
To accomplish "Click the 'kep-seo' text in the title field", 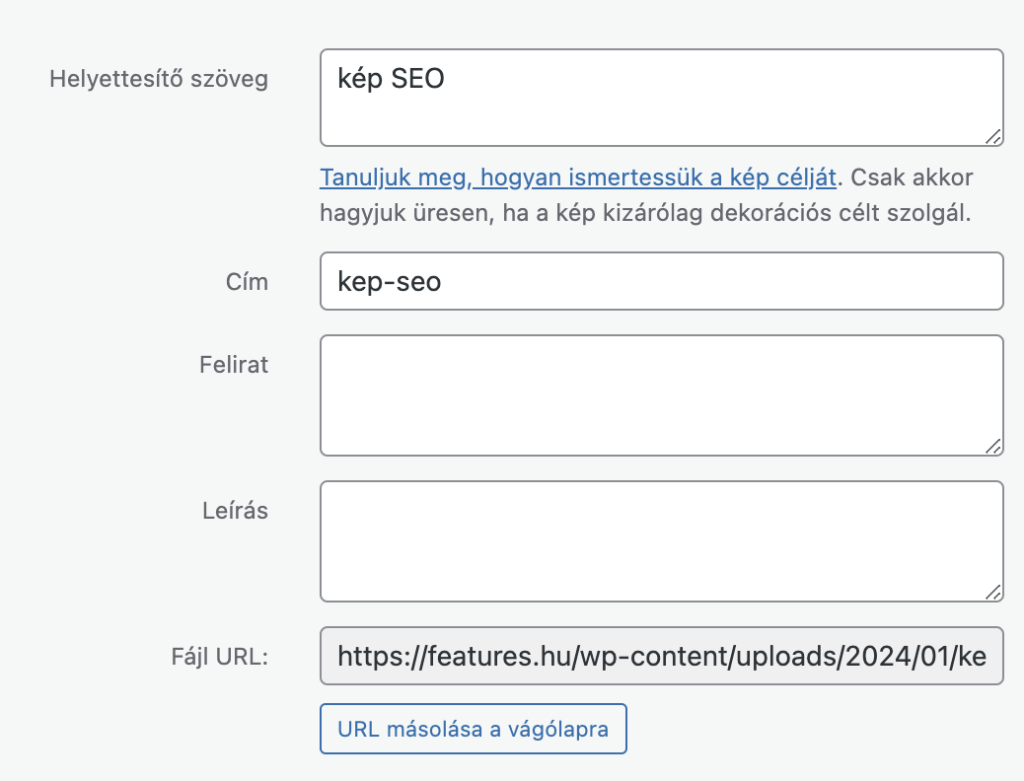I will pyautogui.click(x=389, y=283).
